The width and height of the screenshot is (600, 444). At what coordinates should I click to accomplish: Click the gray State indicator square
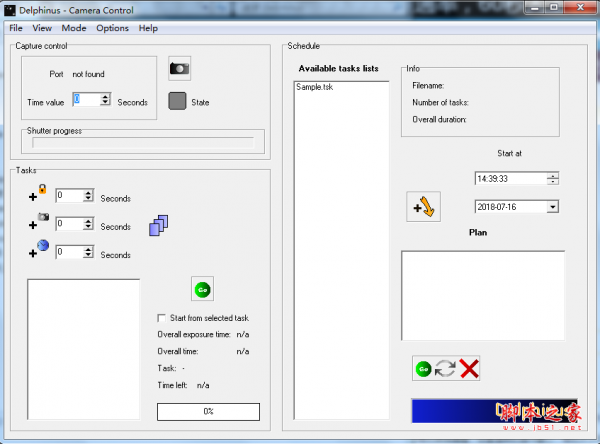click(177, 101)
